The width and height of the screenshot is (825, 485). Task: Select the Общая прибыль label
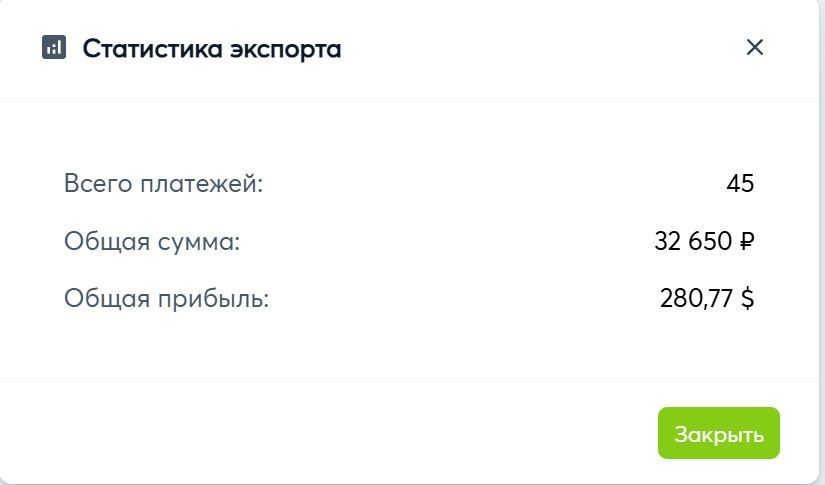(x=166, y=298)
